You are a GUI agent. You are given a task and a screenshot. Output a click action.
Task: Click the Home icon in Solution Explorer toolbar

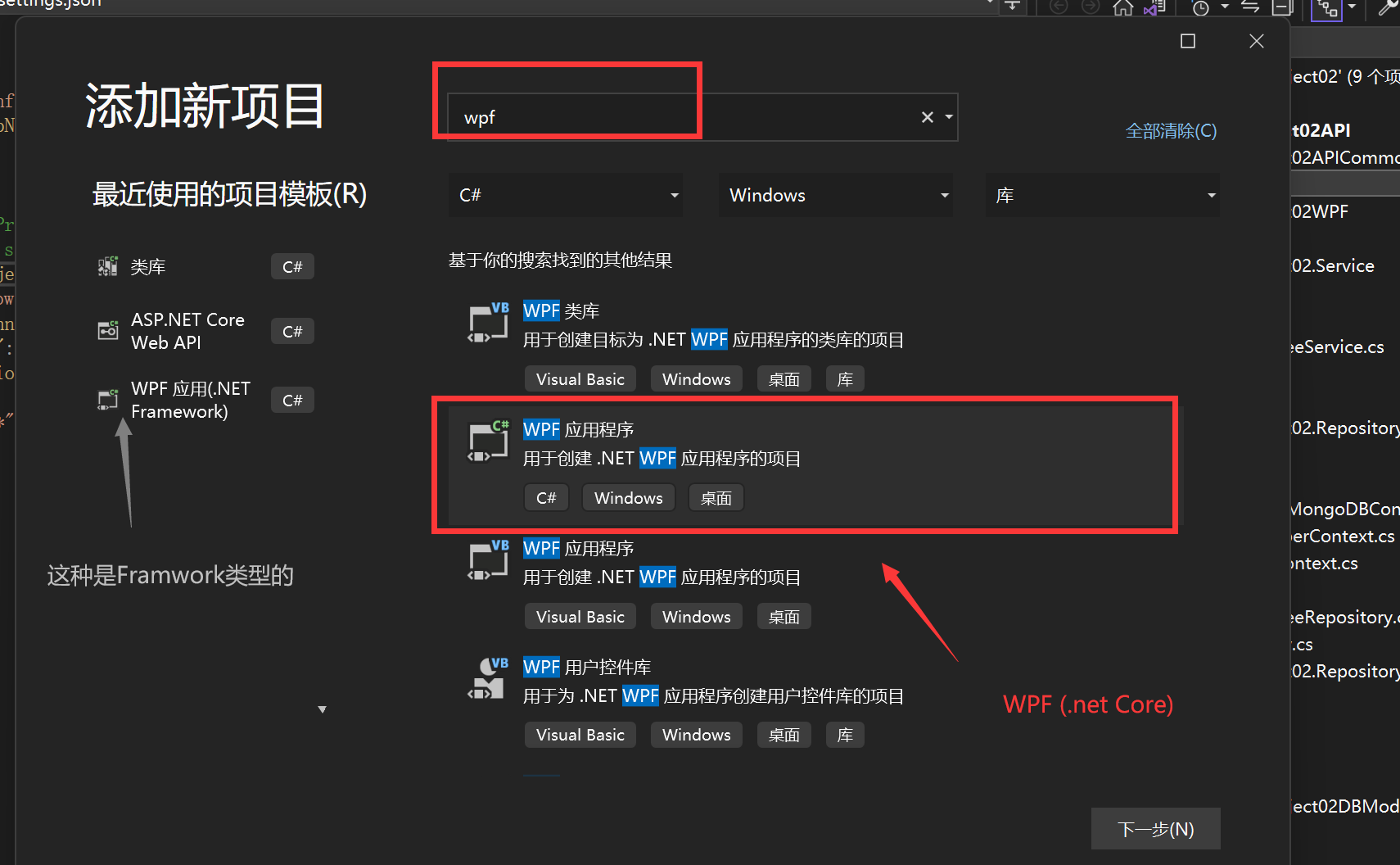(x=1123, y=7)
